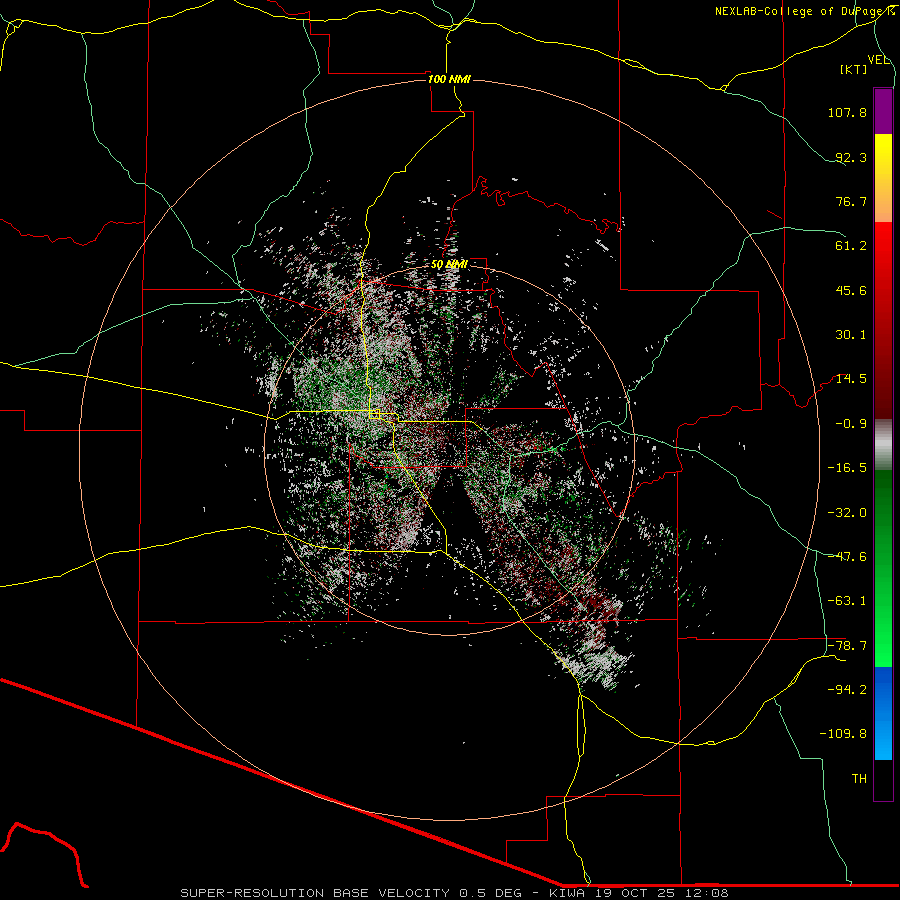Select the 61.2 legend value
The height and width of the screenshot is (900, 900).
(851, 246)
